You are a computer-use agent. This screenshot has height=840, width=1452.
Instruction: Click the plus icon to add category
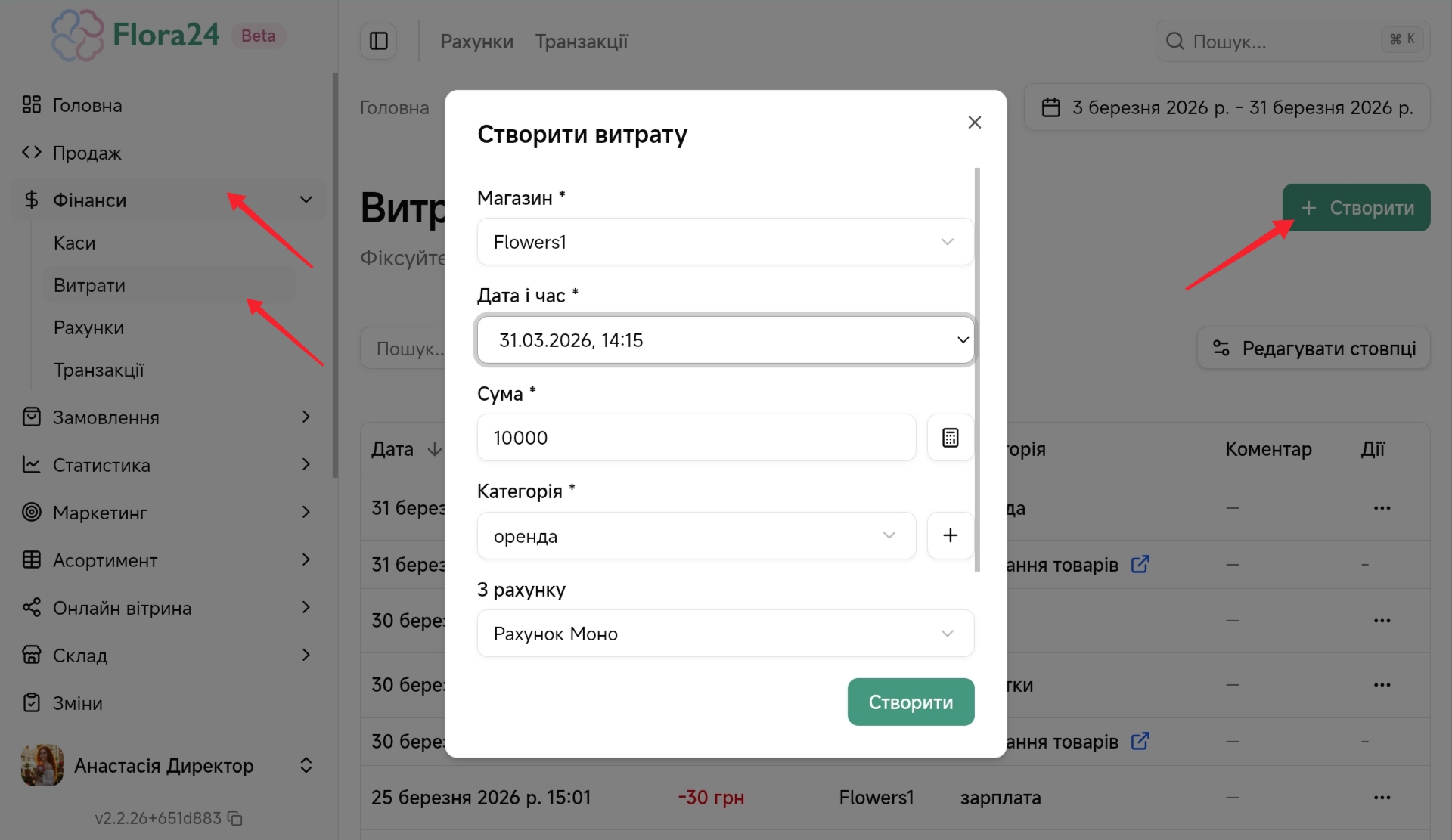pos(950,535)
